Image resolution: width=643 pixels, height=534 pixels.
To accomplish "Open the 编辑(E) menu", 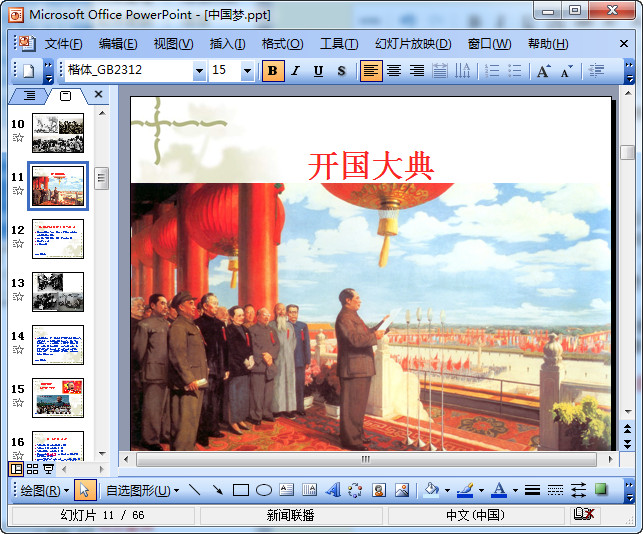I will click(118, 43).
